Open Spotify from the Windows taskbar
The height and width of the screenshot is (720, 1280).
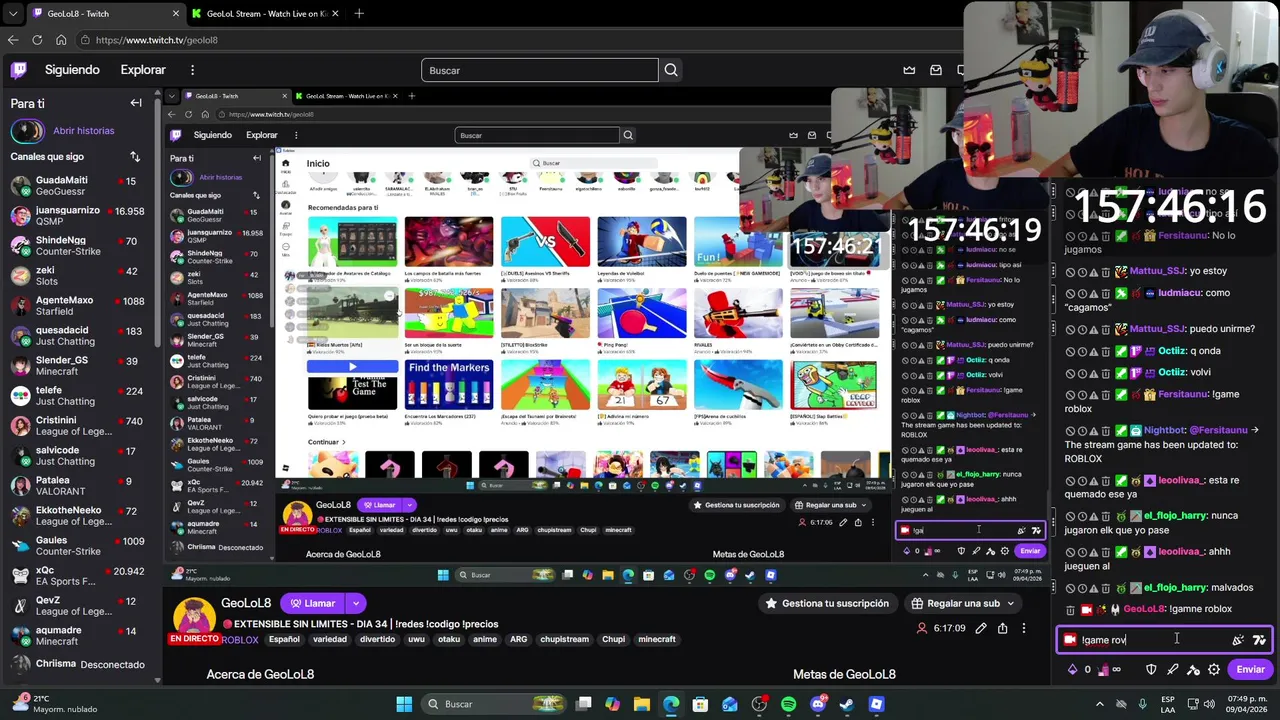click(789, 704)
